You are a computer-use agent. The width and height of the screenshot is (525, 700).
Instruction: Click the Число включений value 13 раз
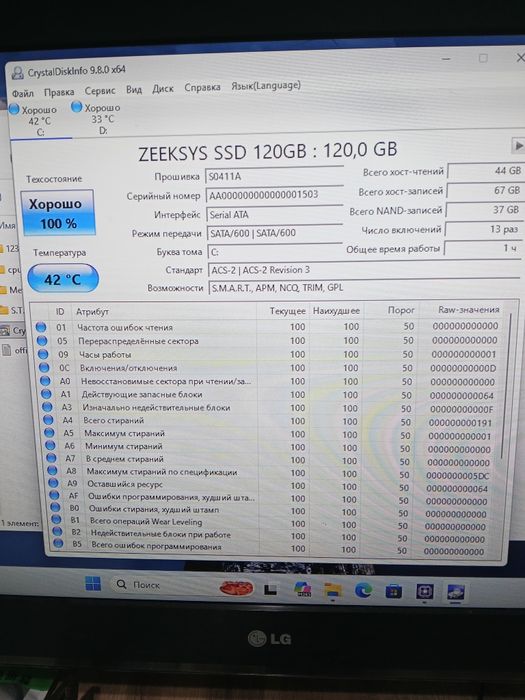pyautogui.click(x=483, y=229)
